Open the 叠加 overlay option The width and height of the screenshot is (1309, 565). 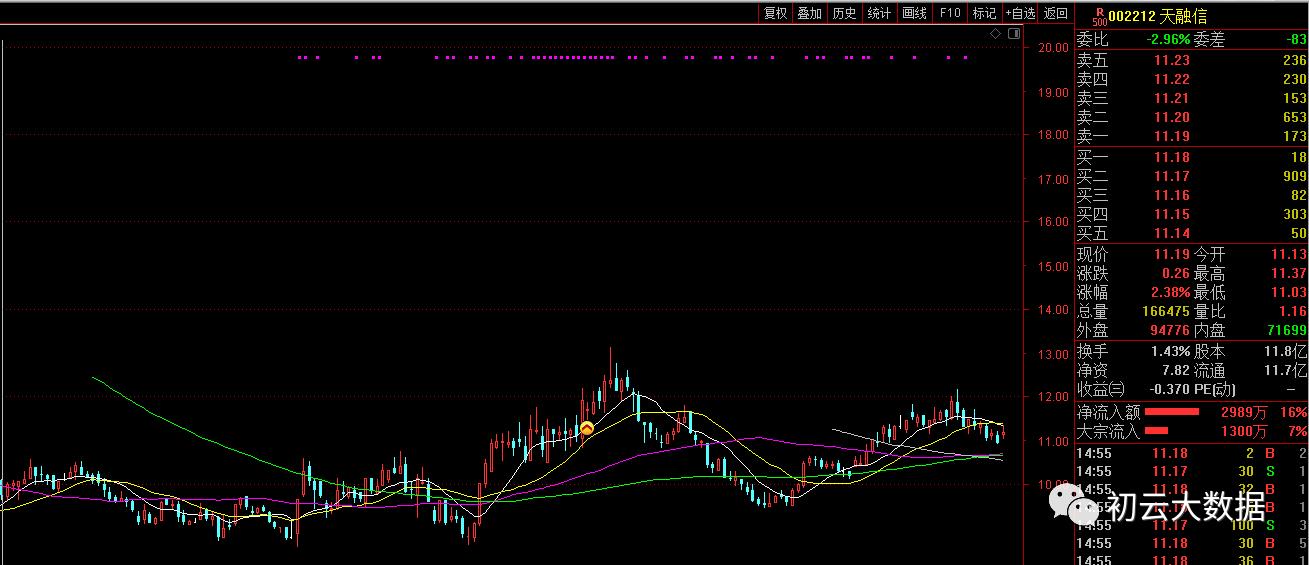click(810, 13)
